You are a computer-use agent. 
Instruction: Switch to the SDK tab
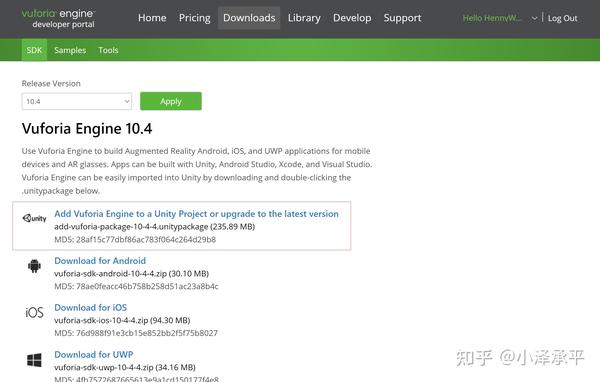point(34,50)
